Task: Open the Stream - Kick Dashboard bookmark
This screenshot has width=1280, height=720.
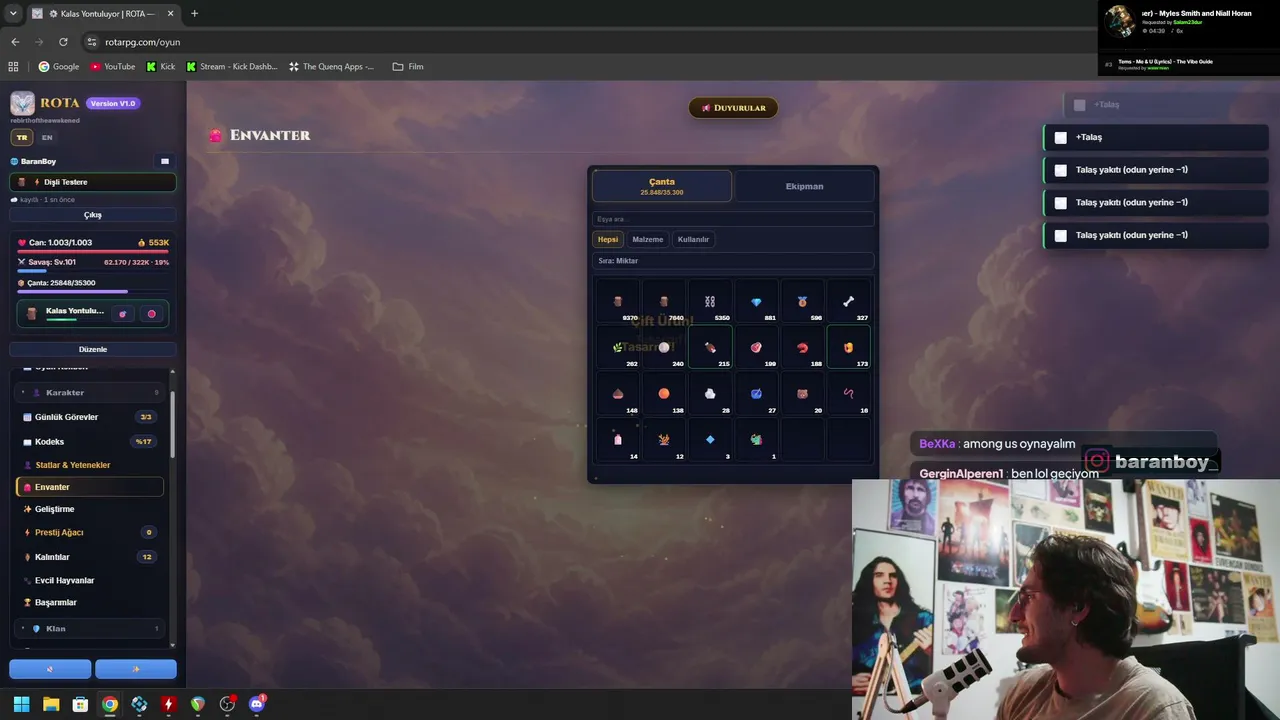Action: [231, 67]
